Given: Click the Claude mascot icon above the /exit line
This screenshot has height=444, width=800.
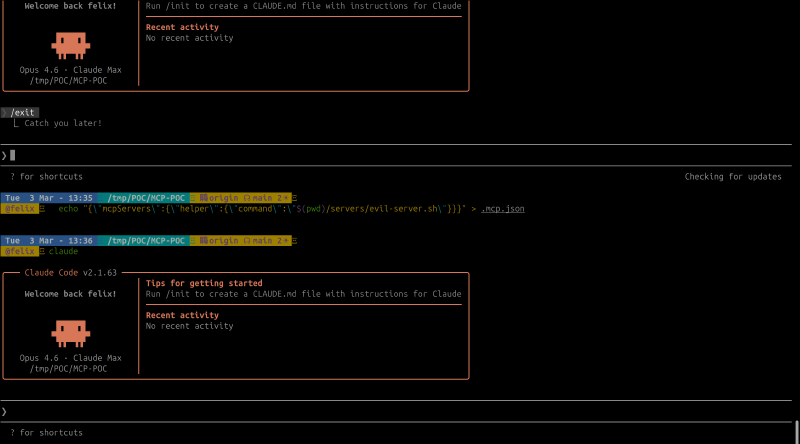Looking at the screenshot, I should (70, 46).
